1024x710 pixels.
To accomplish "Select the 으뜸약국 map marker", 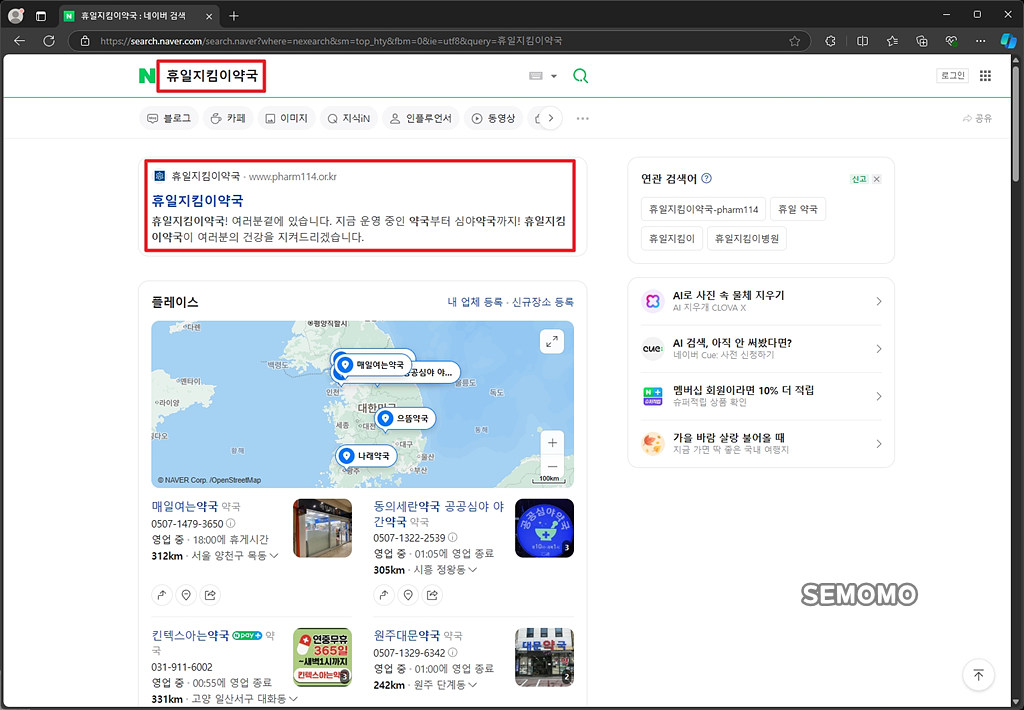I will 405,418.
